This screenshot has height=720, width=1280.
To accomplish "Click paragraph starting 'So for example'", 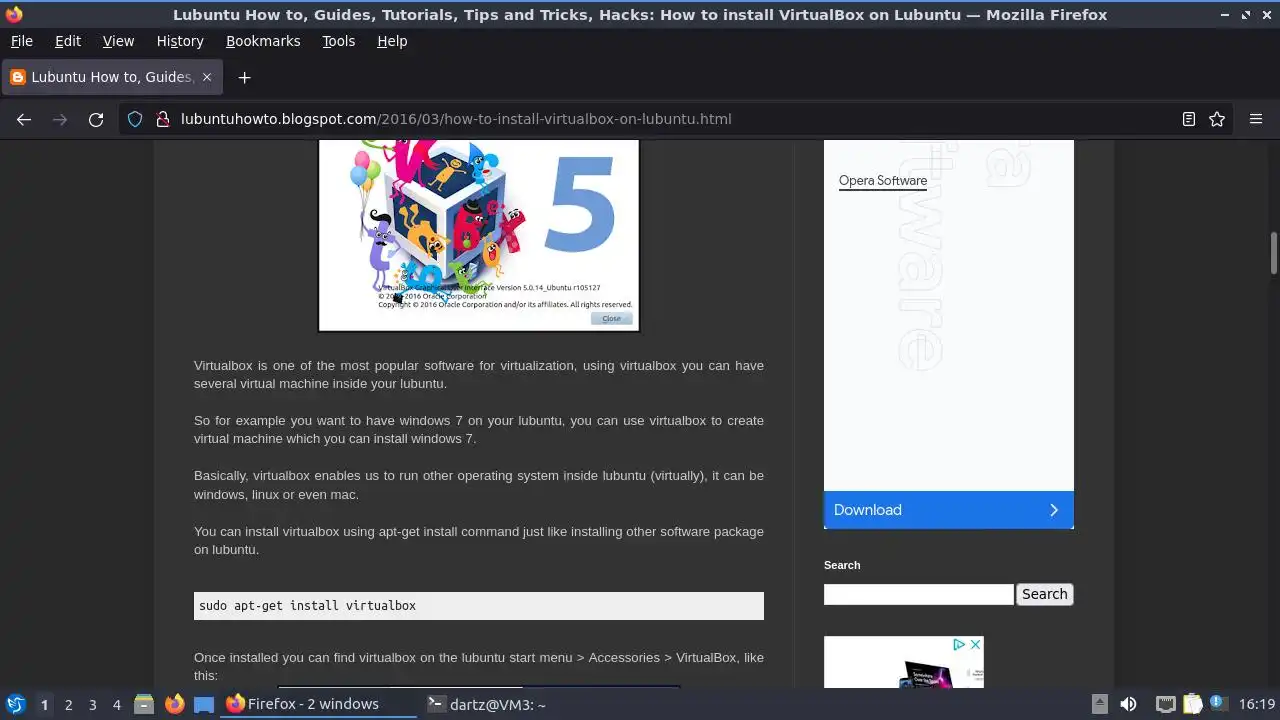I will [479, 430].
